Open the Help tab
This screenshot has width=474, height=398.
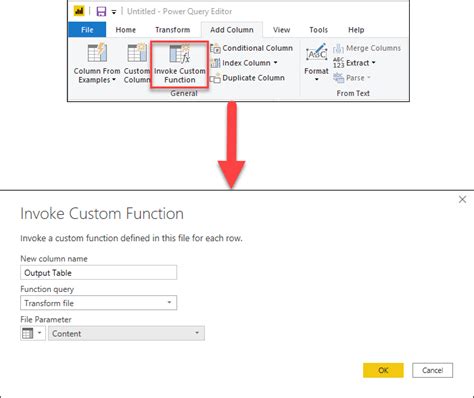click(356, 30)
